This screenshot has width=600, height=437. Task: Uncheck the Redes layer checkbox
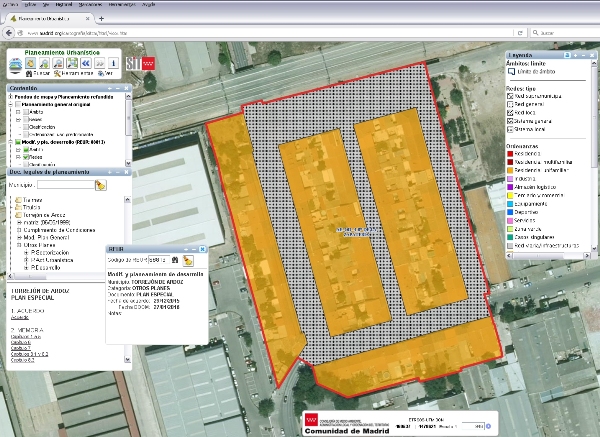pyautogui.click(x=26, y=157)
